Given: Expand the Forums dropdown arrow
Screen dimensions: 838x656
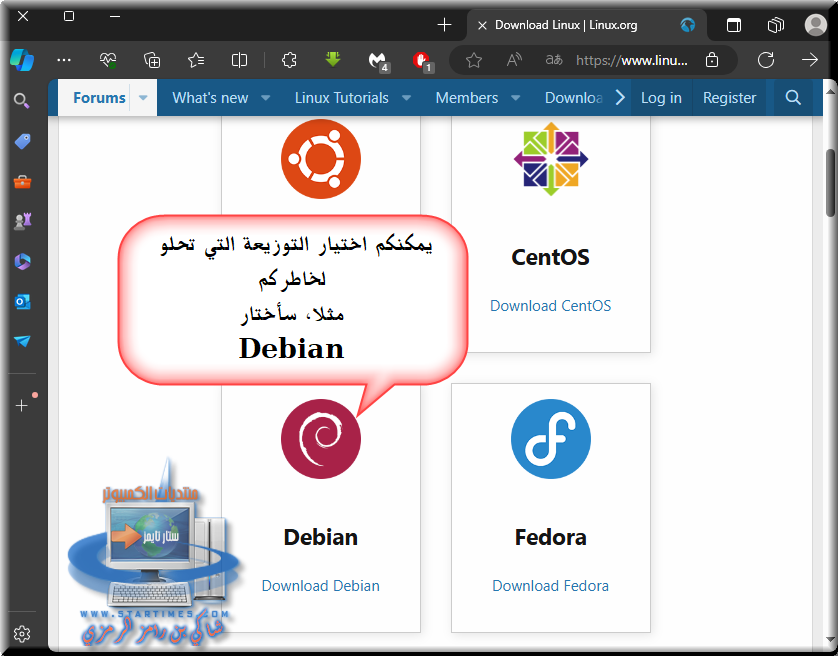Looking at the screenshot, I should [143, 98].
